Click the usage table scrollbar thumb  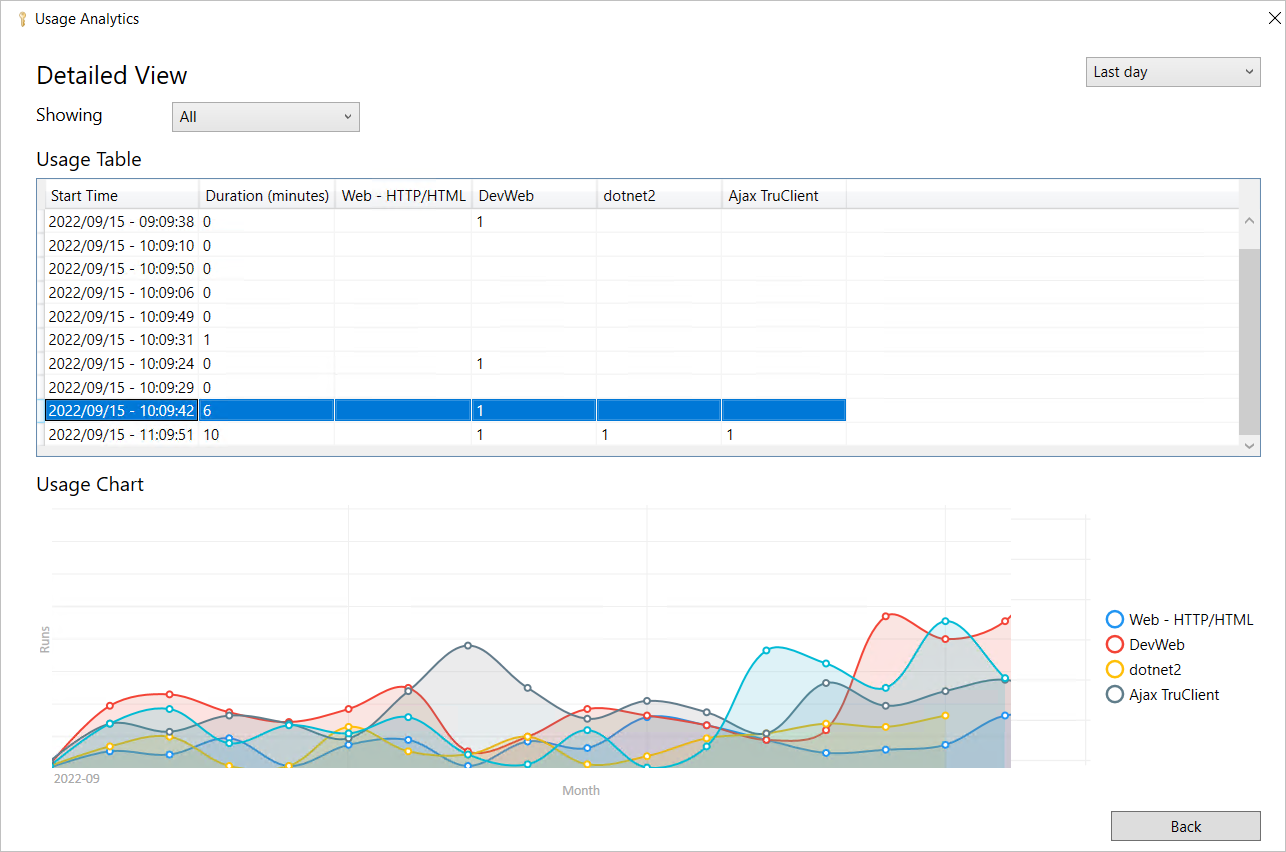(1249, 340)
